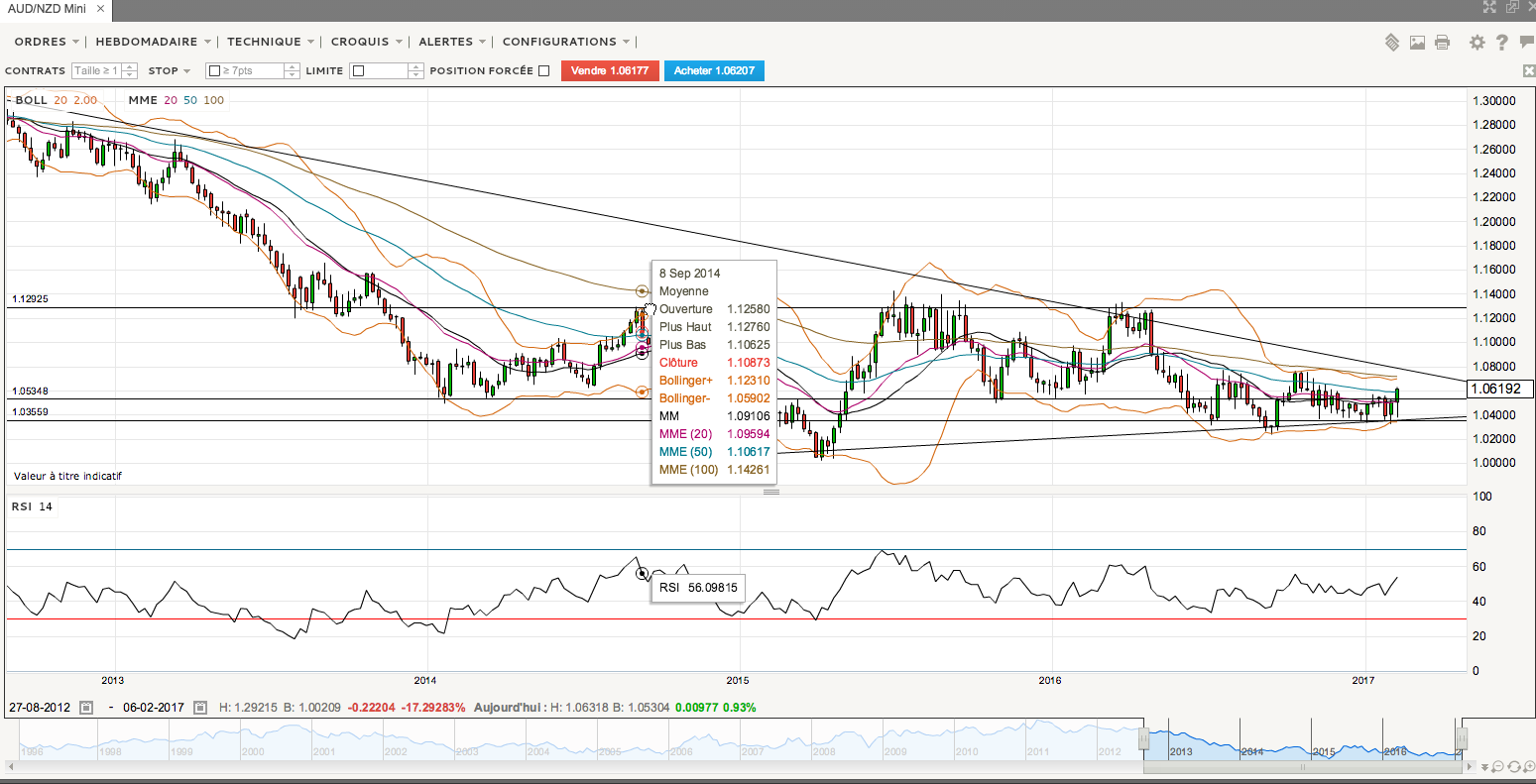This screenshot has width=1536, height=784.
Task: Select the 1.03559 horizontal line label
Action: (30, 411)
